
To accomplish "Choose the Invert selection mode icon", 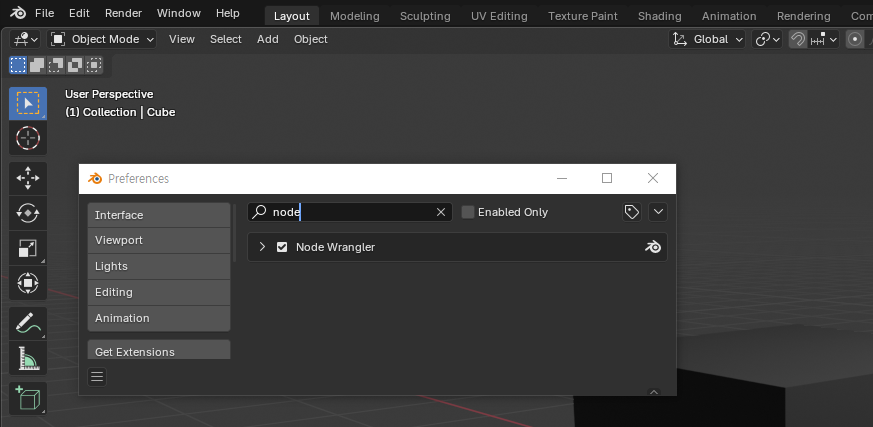I will click(75, 65).
